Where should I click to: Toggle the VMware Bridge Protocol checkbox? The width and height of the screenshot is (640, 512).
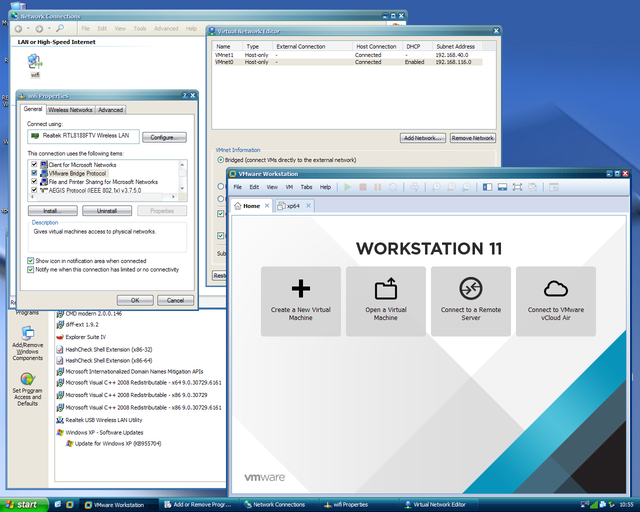(34, 173)
